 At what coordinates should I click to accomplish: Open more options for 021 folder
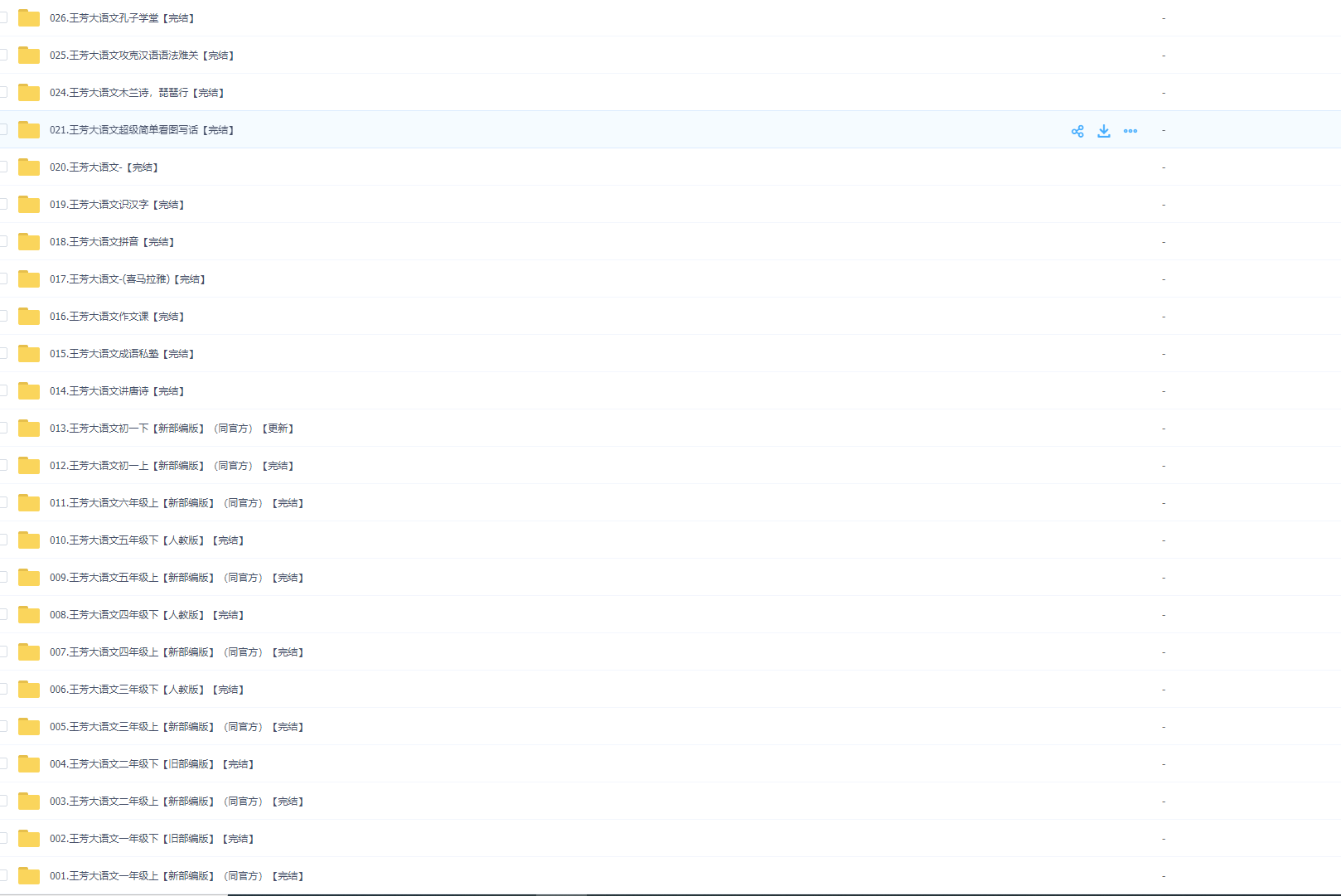coord(1130,131)
